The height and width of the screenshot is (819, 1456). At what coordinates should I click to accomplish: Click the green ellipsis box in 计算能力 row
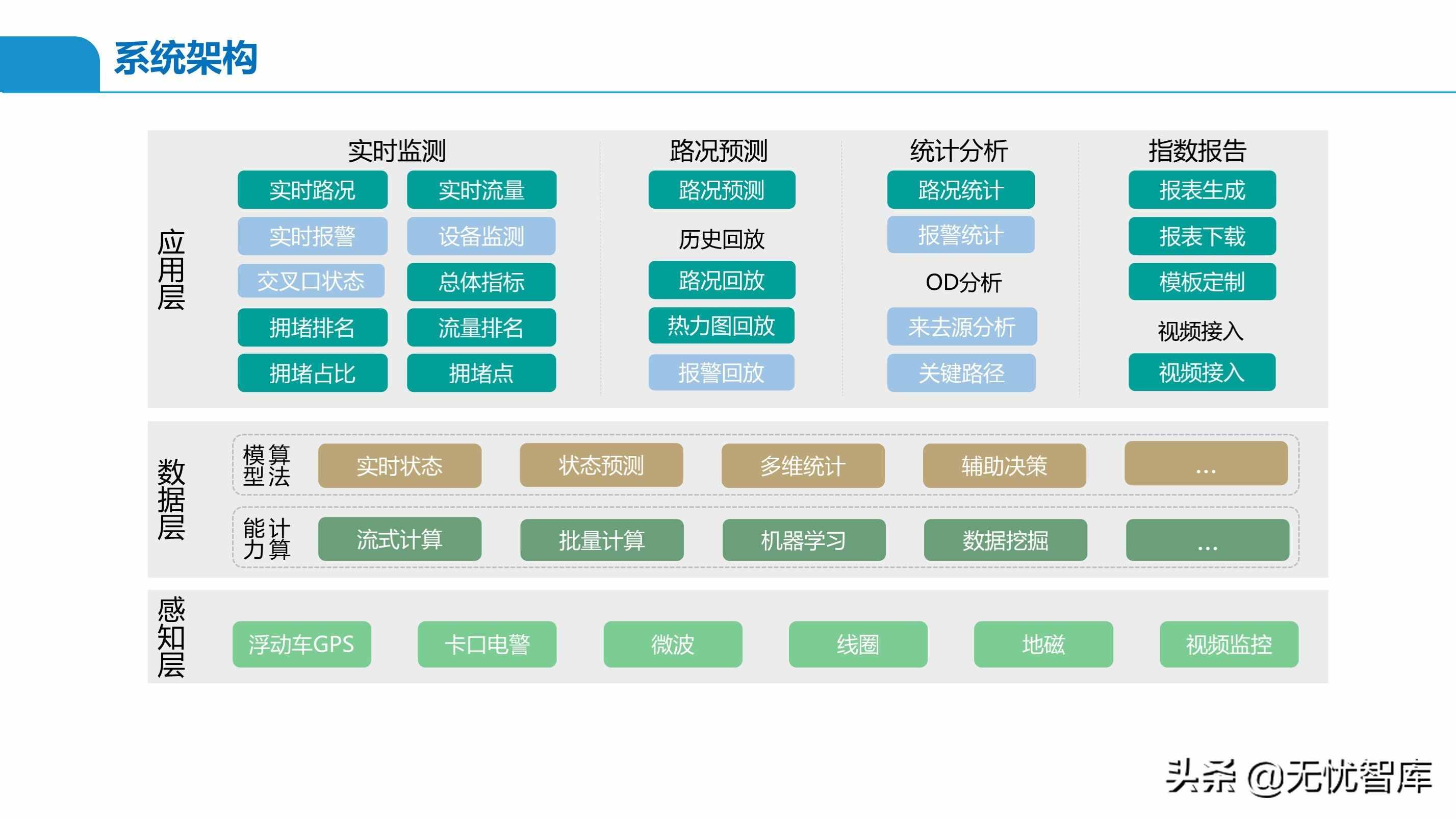[1207, 540]
